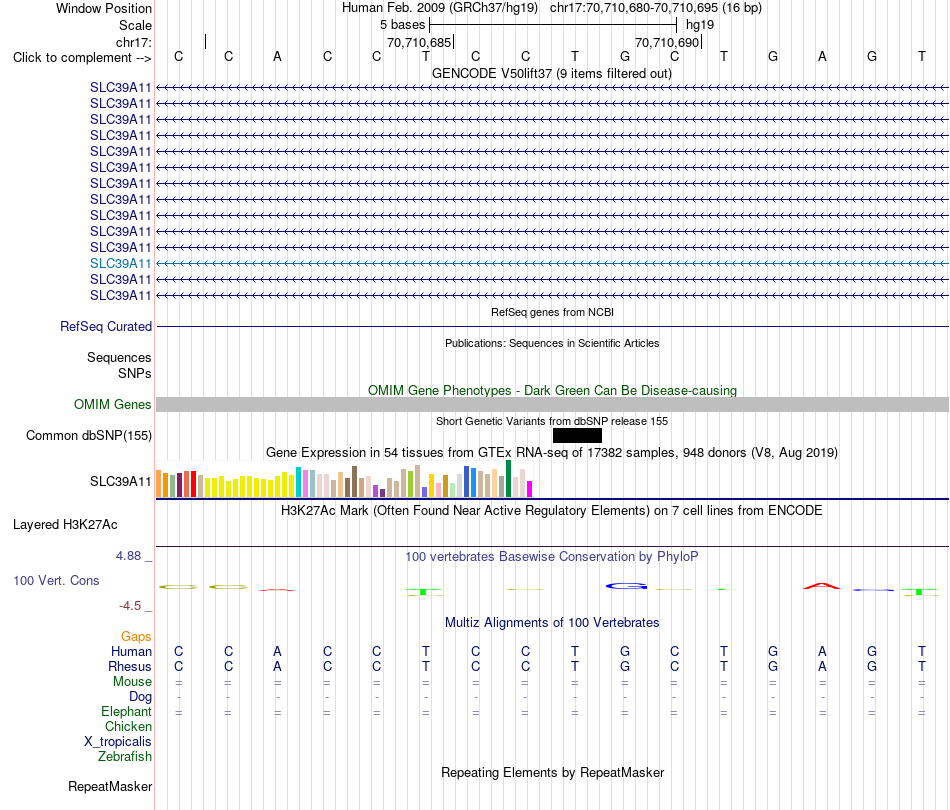Open the GTEx tissue expression bar chart
This screenshot has height=810, width=950.
pos(344,479)
